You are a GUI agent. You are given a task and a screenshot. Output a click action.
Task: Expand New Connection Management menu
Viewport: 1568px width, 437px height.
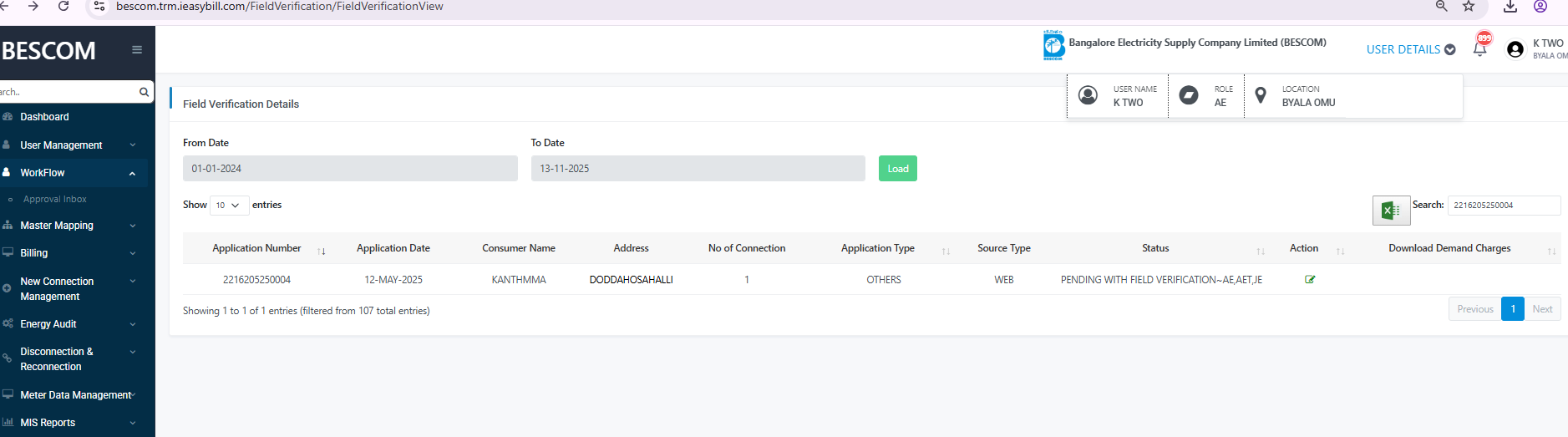pos(74,289)
